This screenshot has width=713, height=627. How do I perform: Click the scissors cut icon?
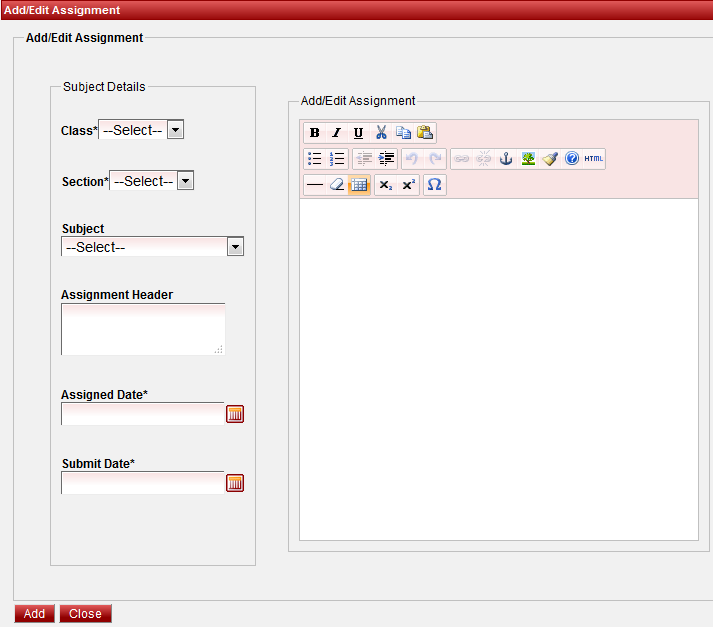[x=381, y=133]
